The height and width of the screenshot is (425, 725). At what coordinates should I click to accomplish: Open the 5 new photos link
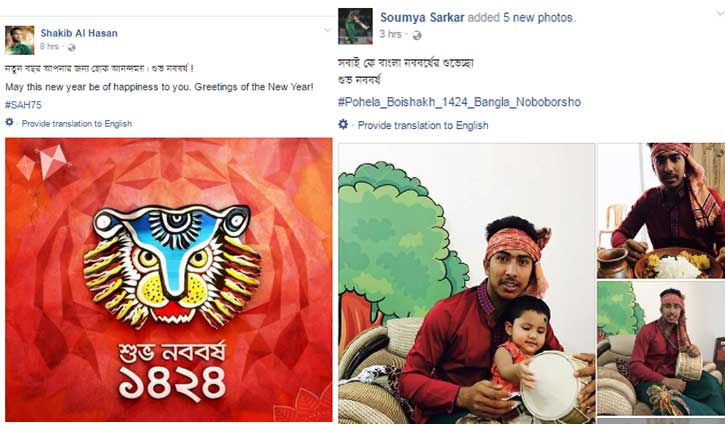coord(539,18)
